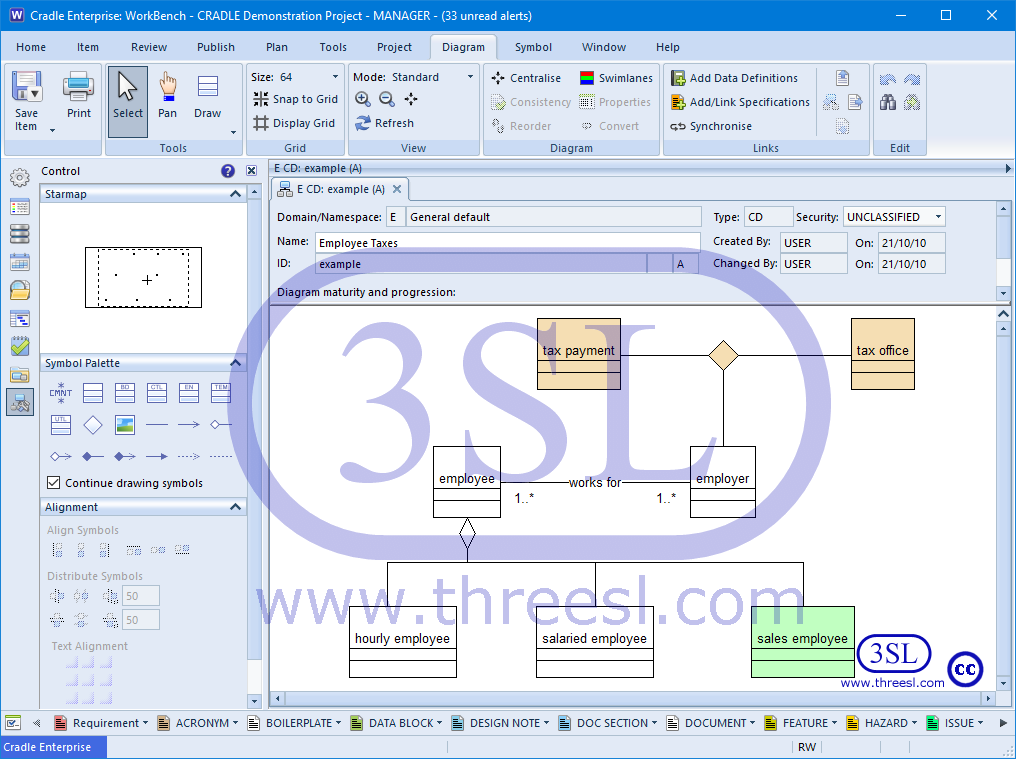Viewport: 1016px width, 759px height.
Task: Open the Size dropdown
Action: point(335,77)
